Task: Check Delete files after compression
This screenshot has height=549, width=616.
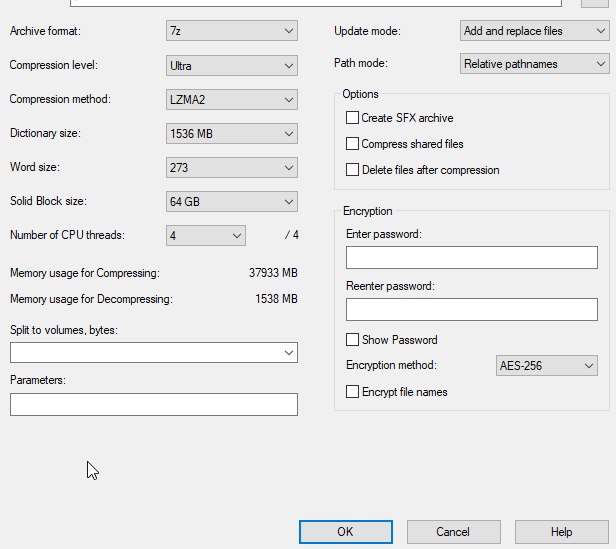Action: tap(352, 170)
